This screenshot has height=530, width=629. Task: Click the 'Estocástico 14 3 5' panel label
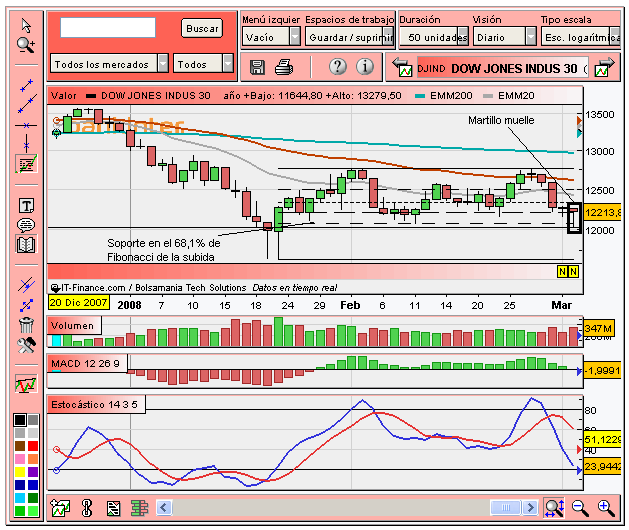(94, 404)
